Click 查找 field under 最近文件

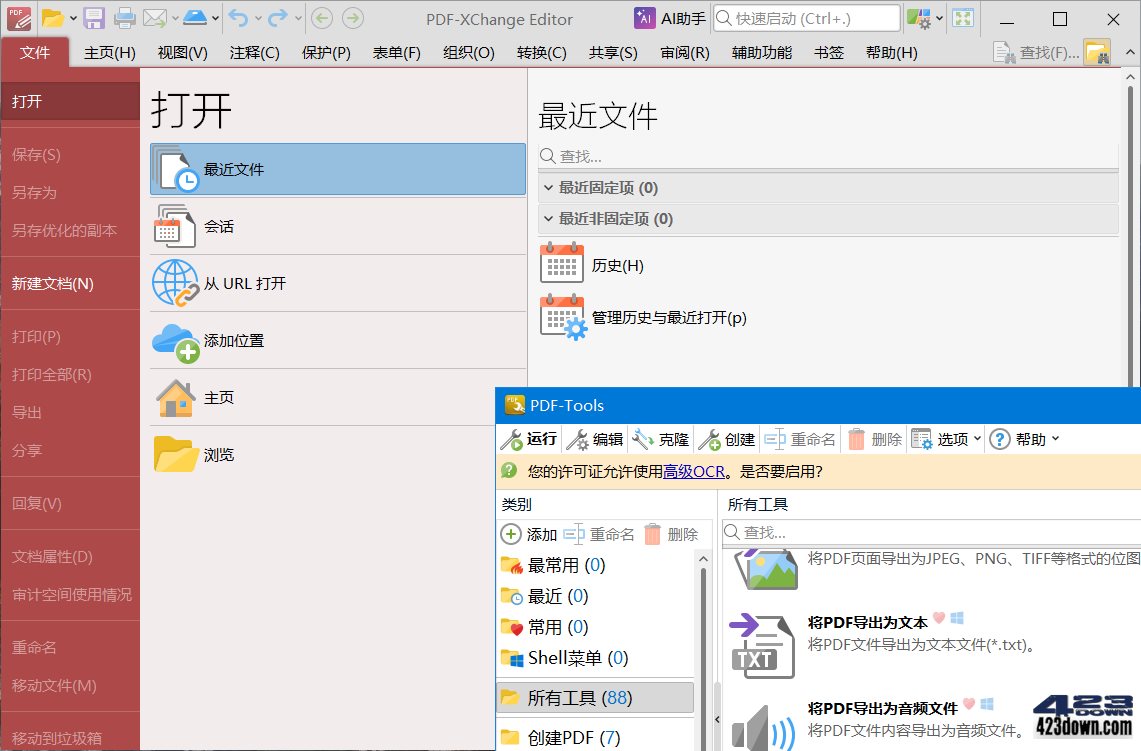(x=828, y=156)
